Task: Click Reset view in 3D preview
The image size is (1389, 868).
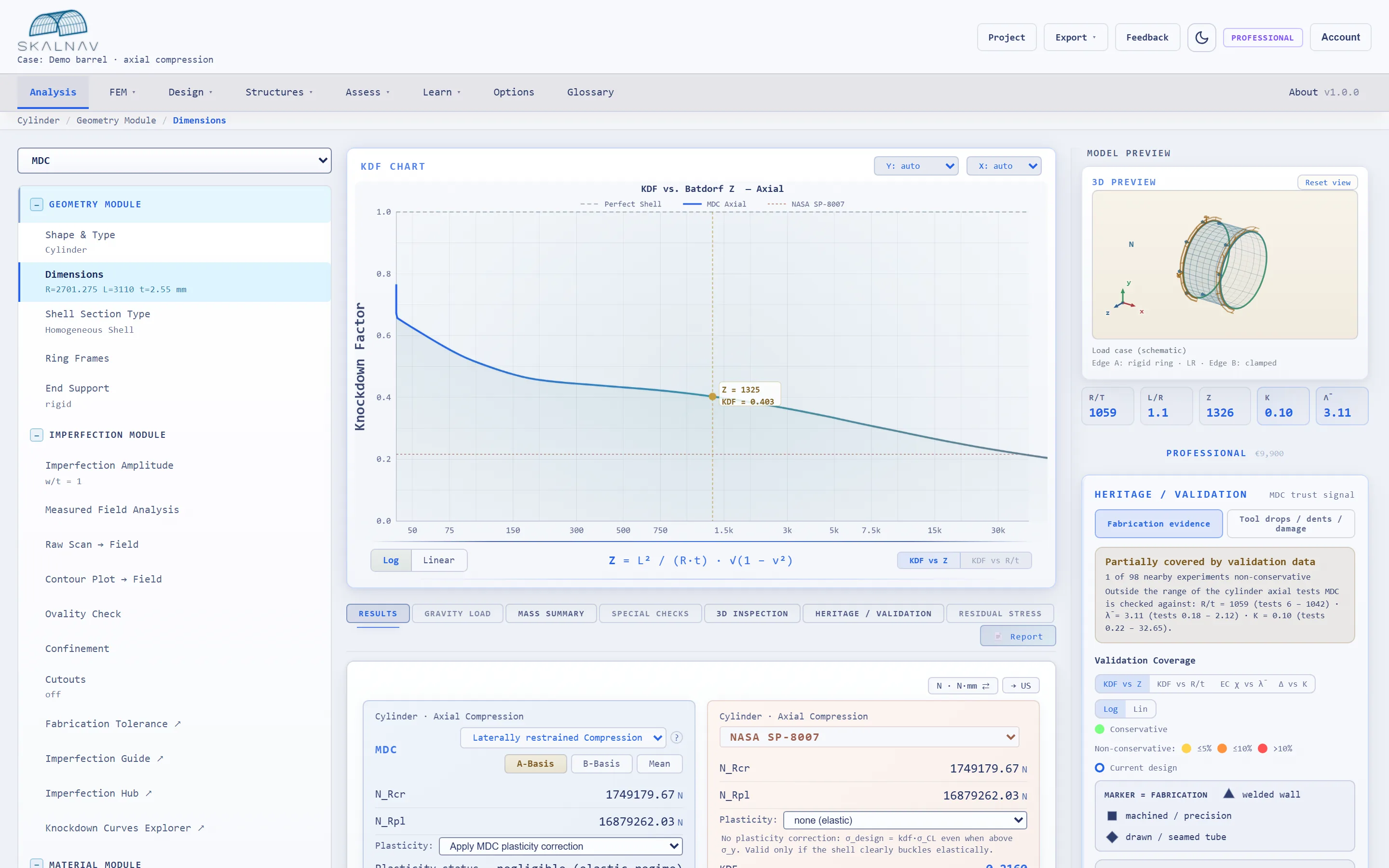Action: pyautogui.click(x=1327, y=183)
